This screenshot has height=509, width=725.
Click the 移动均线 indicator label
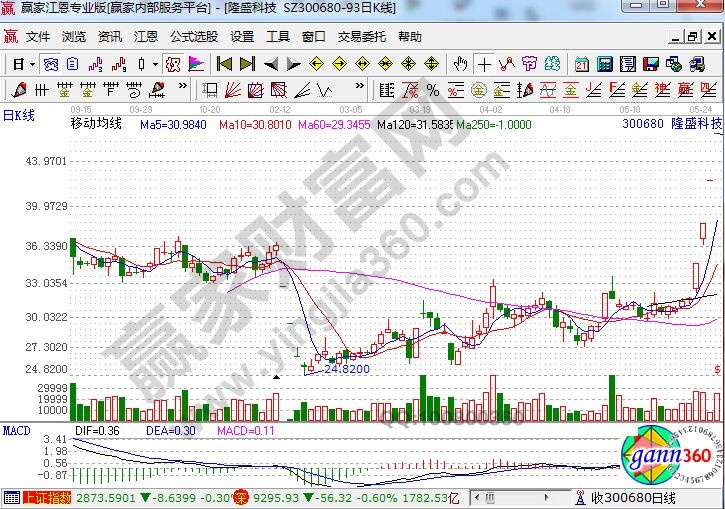coord(95,124)
